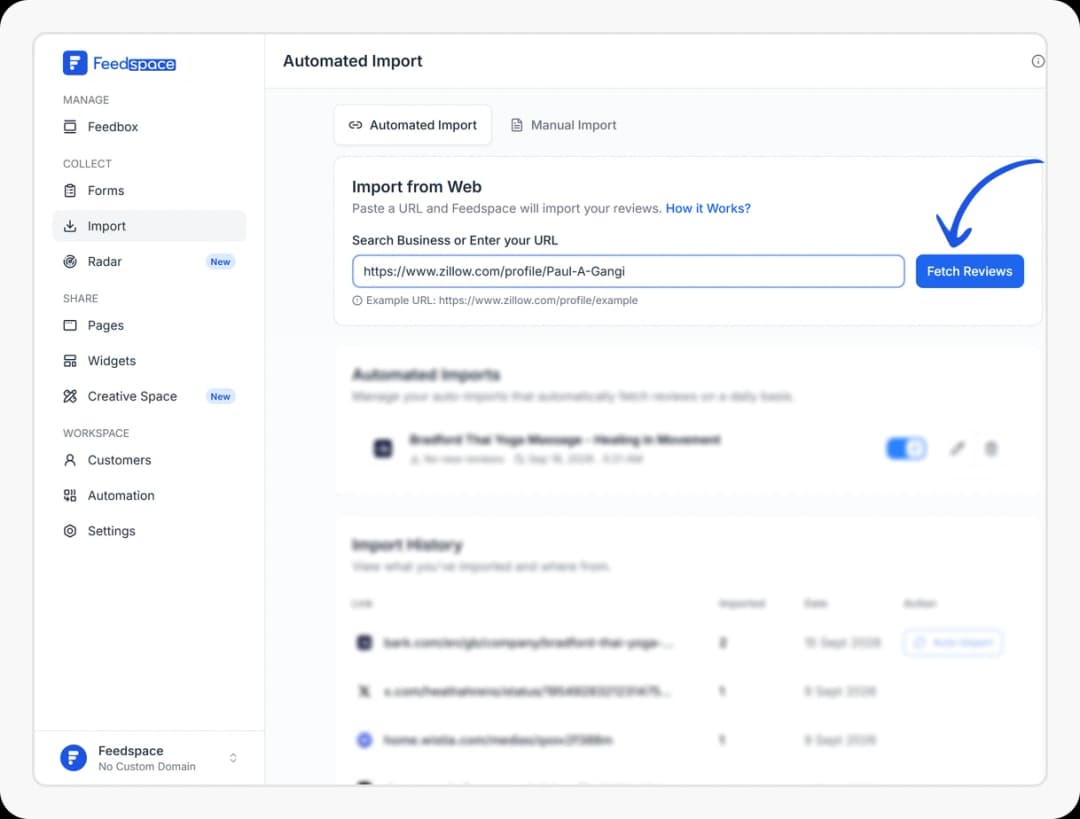
Task: Click the Widgets layout icon
Action: click(x=70, y=361)
